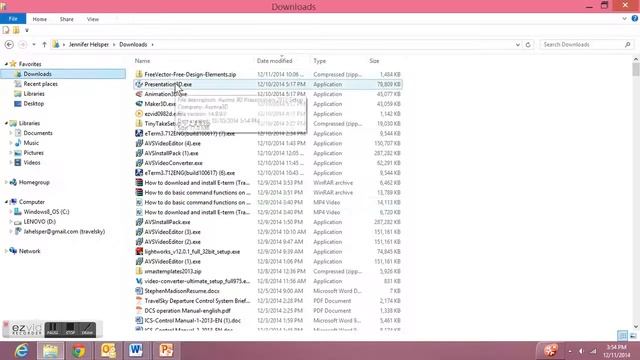Open the address bar history dropdown
The image size is (640, 360).
[x=518, y=44]
